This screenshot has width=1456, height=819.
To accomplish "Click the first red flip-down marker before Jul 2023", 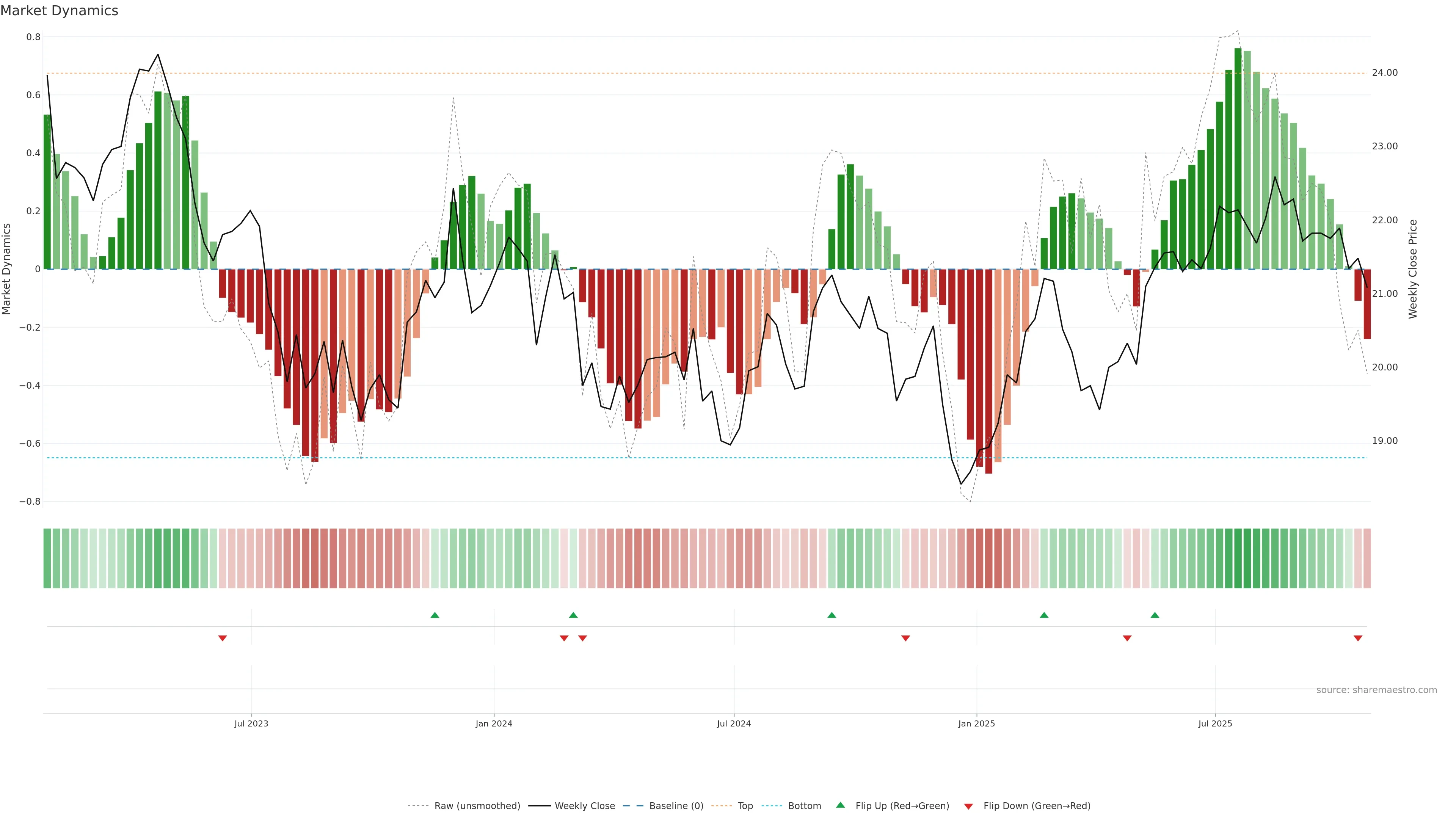I will [x=223, y=638].
